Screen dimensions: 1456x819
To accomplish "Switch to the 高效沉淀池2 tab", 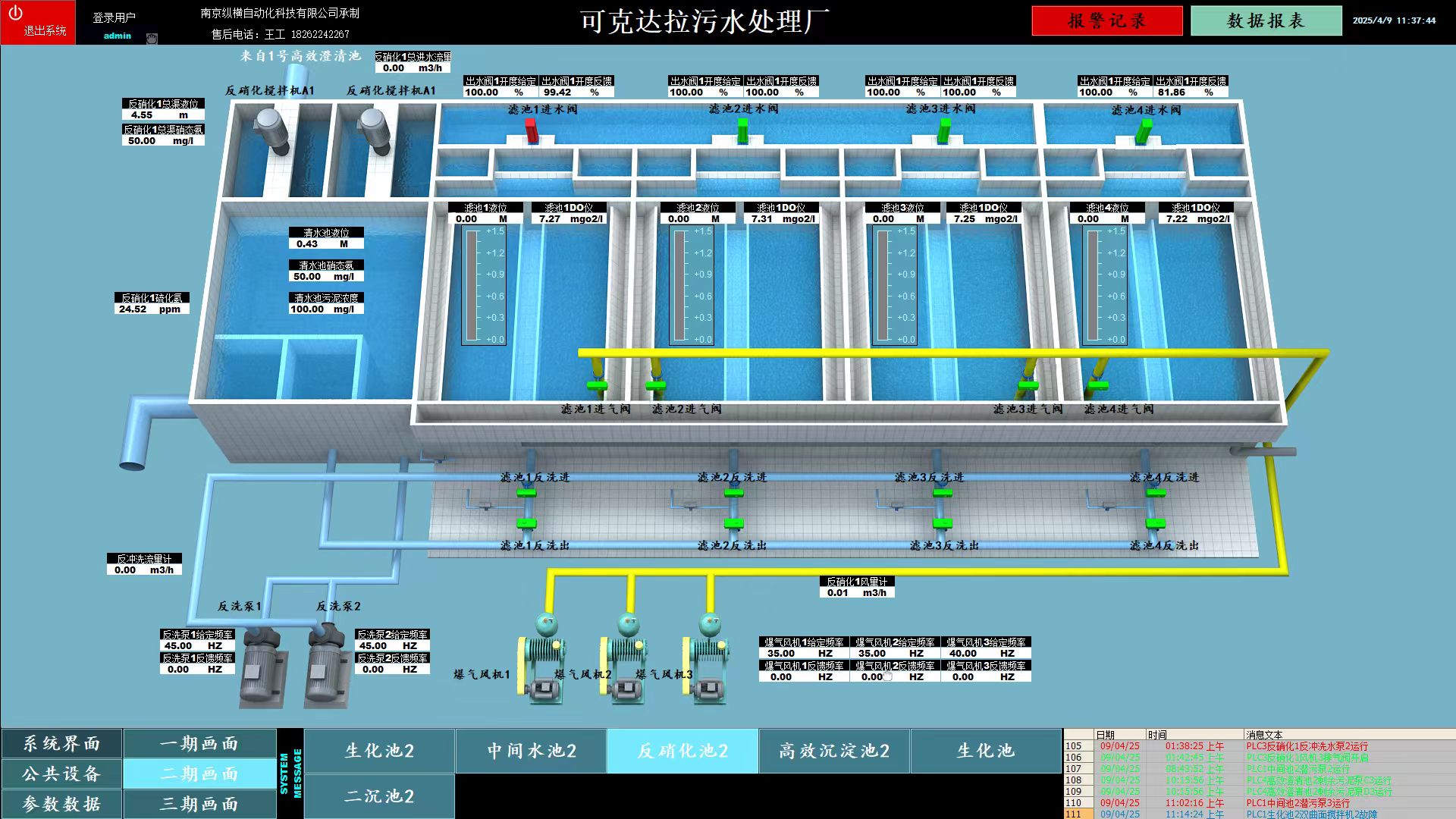I will [834, 751].
